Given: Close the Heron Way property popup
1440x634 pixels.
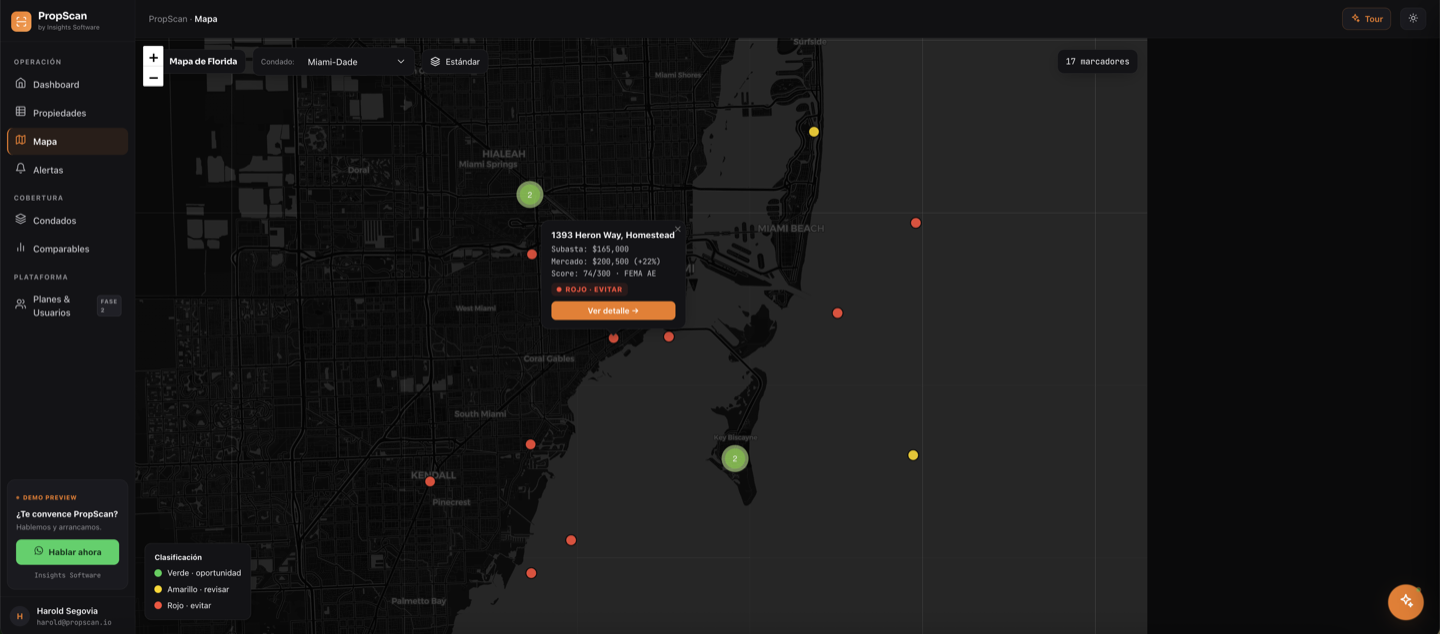Looking at the screenshot, I should pos(677,230).
